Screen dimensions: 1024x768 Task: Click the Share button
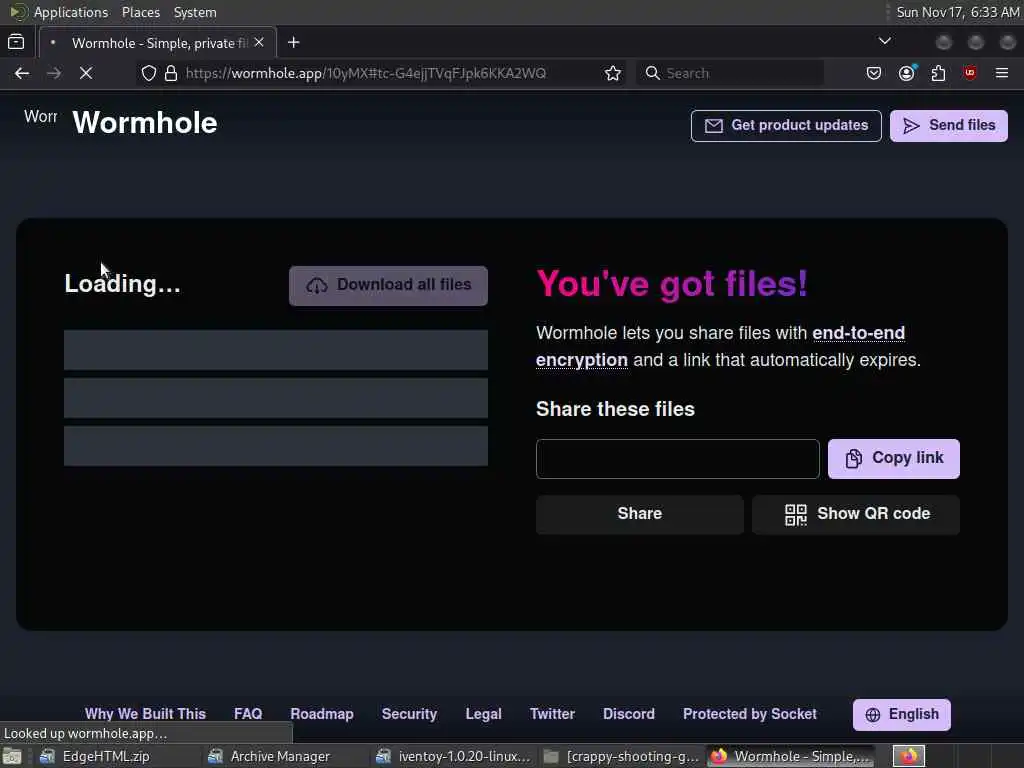(640, 514)
